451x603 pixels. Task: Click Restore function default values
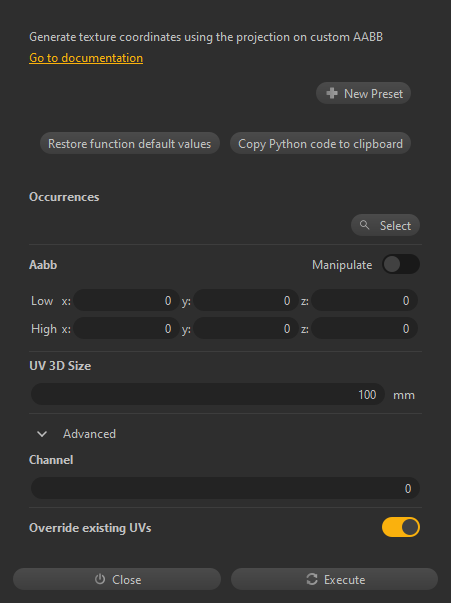[130, 143]
